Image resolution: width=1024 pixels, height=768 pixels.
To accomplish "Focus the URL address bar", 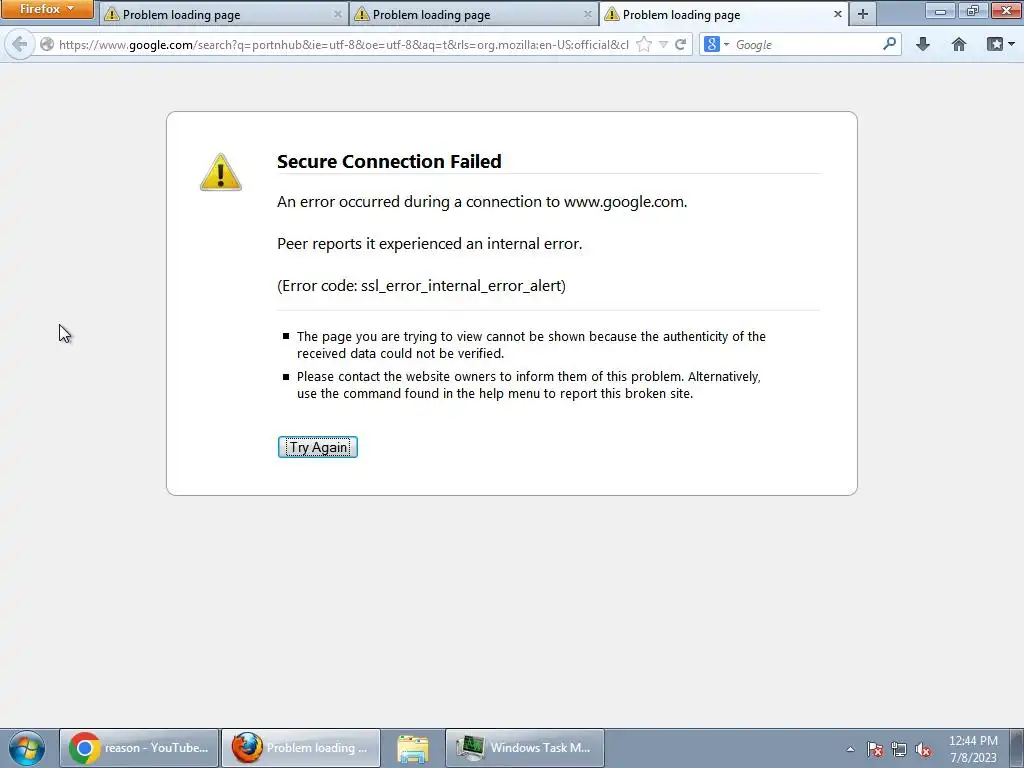I will tap(343, 44).
